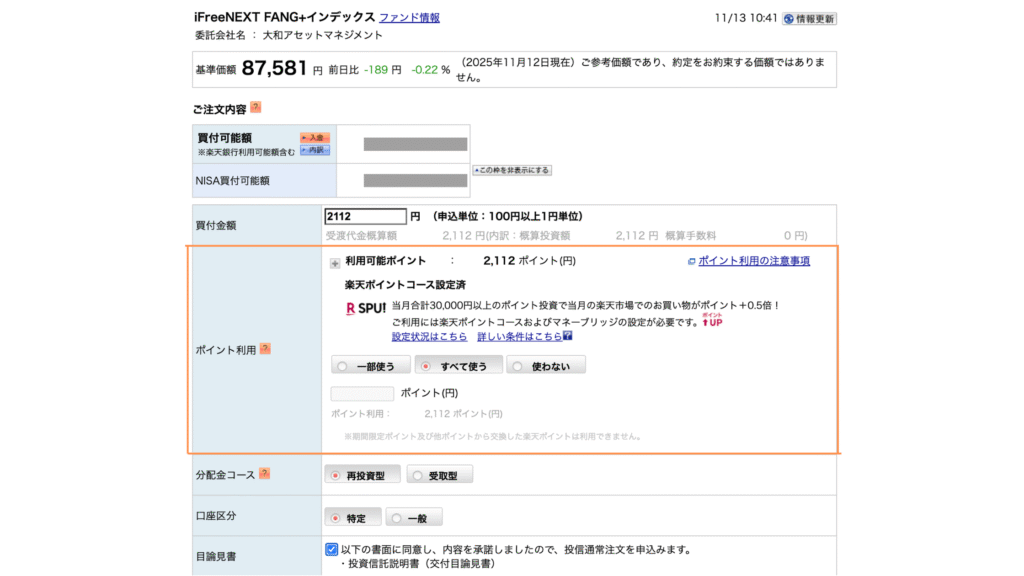
Task: Collapse the panel with この枠を非表示にする
Action: [512, 171]
